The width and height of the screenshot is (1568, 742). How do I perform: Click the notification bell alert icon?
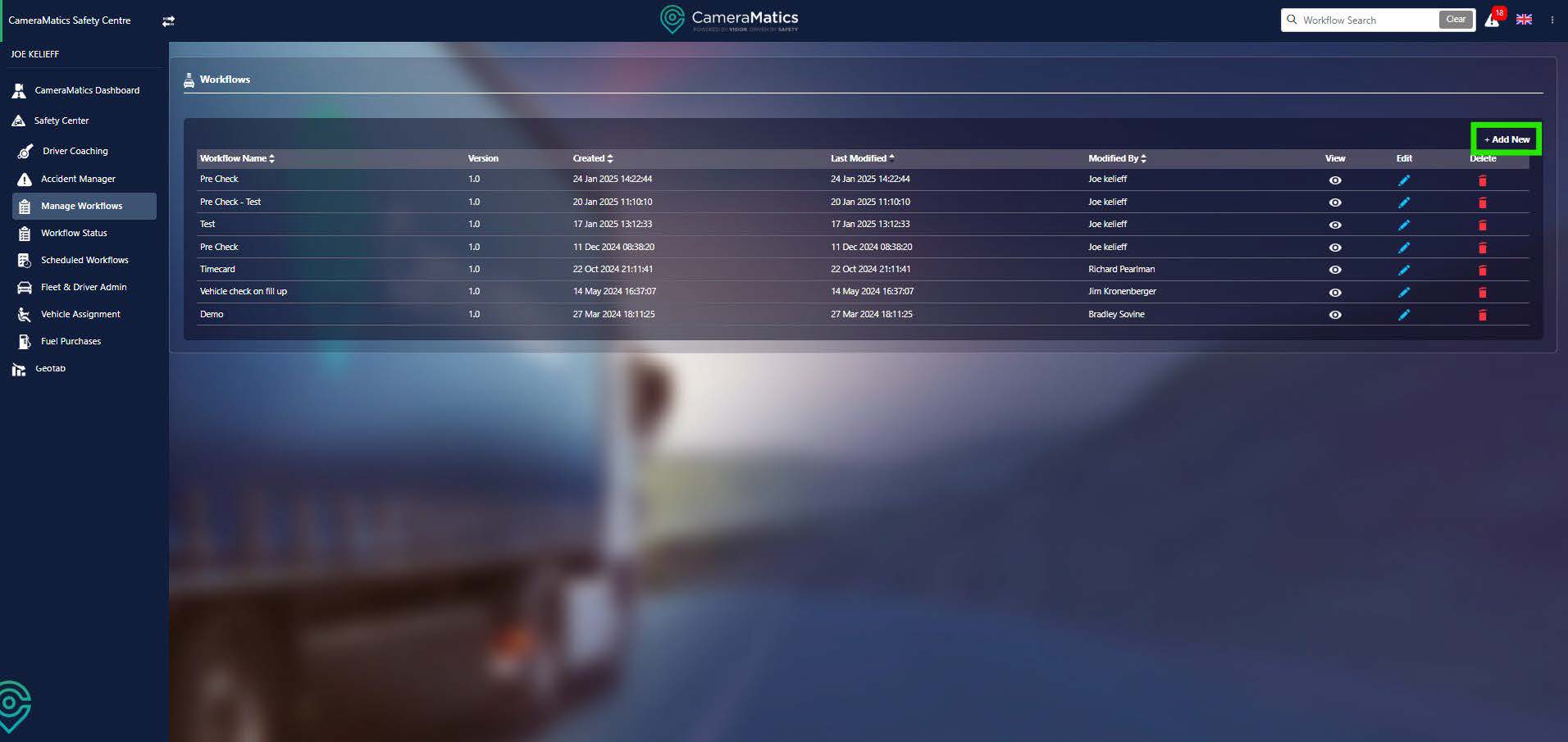1492,20
